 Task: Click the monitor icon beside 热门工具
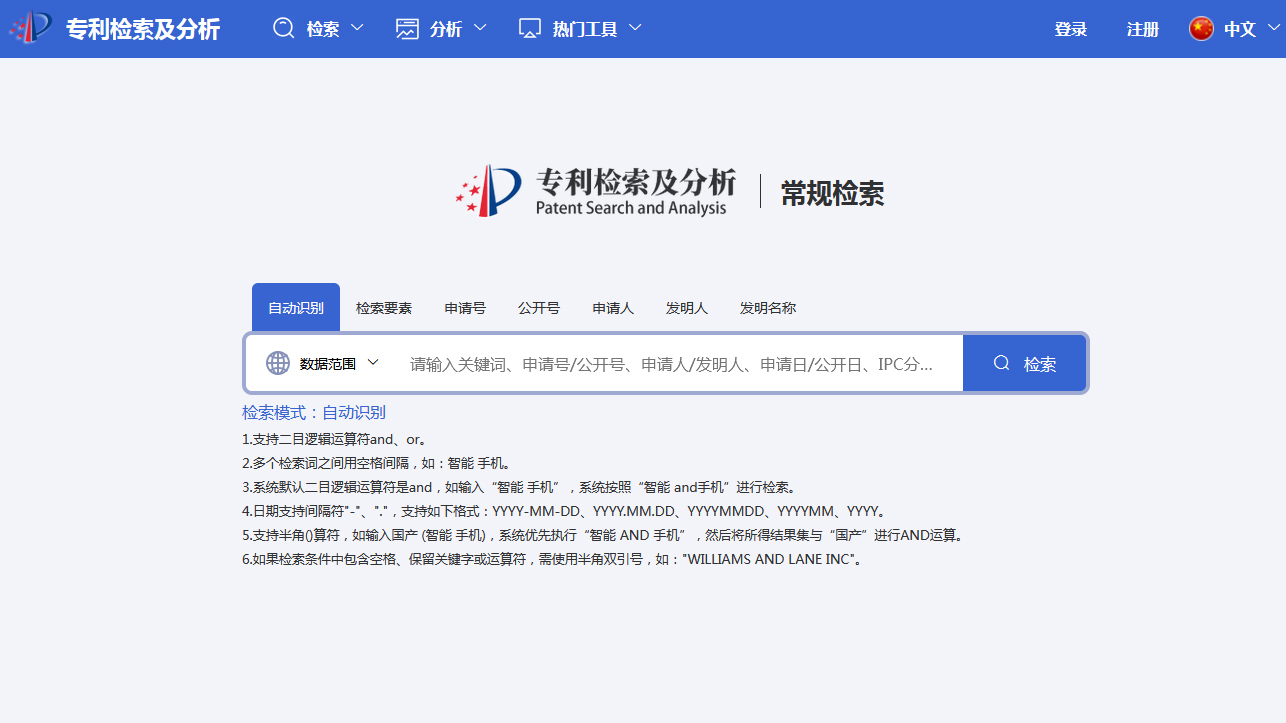[x=530, y=28]
